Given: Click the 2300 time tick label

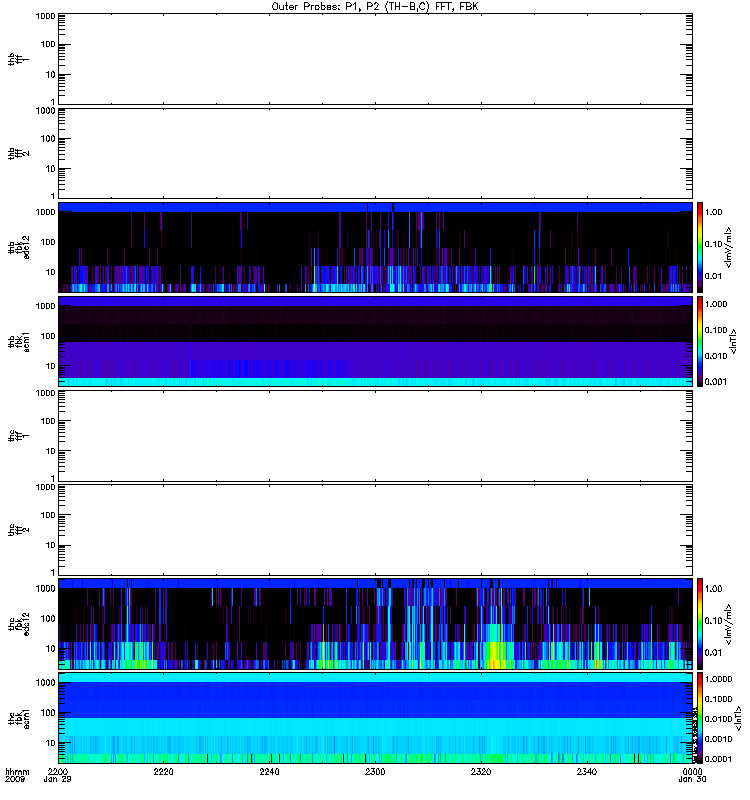Looking at the screenshot, I should [375, 771].
